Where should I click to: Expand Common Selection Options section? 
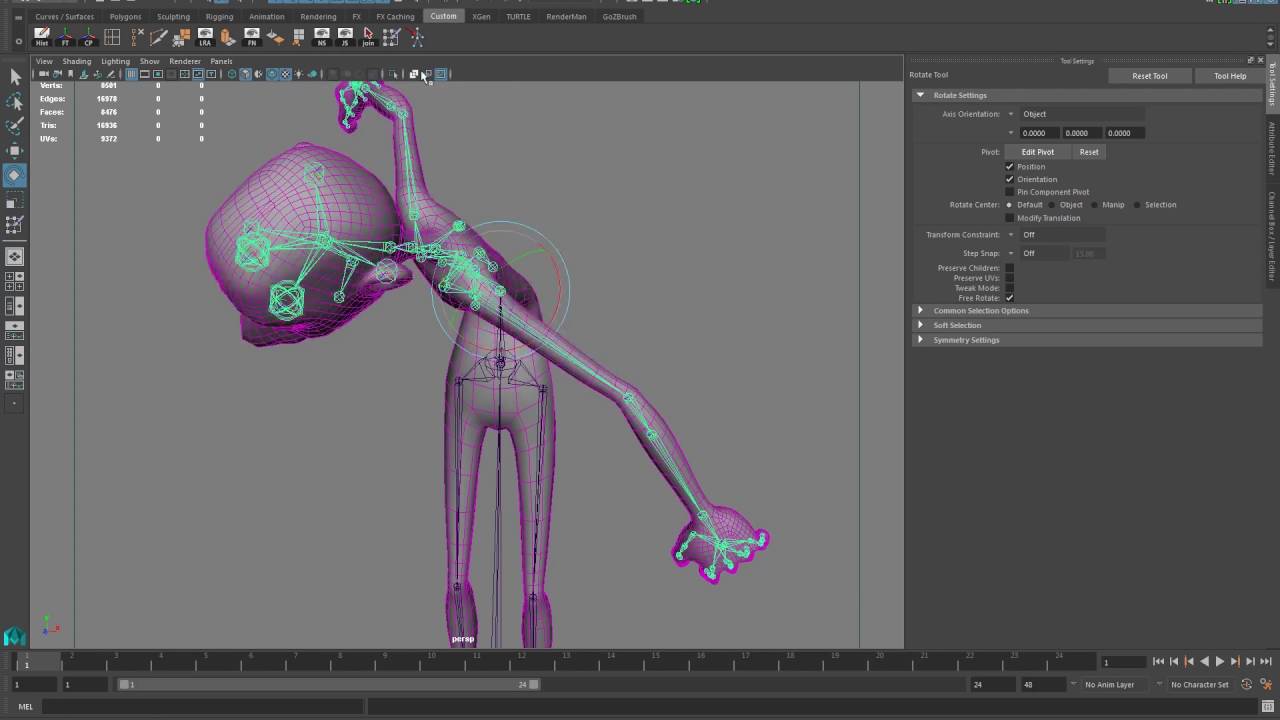click(980, 310)
